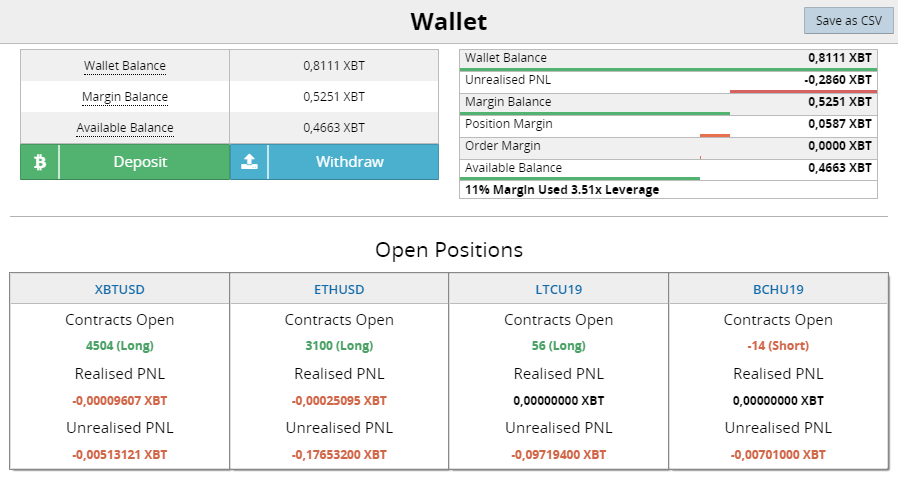Click the blue Withdraw button
898x495 pixels.
(x=334, y=162)
